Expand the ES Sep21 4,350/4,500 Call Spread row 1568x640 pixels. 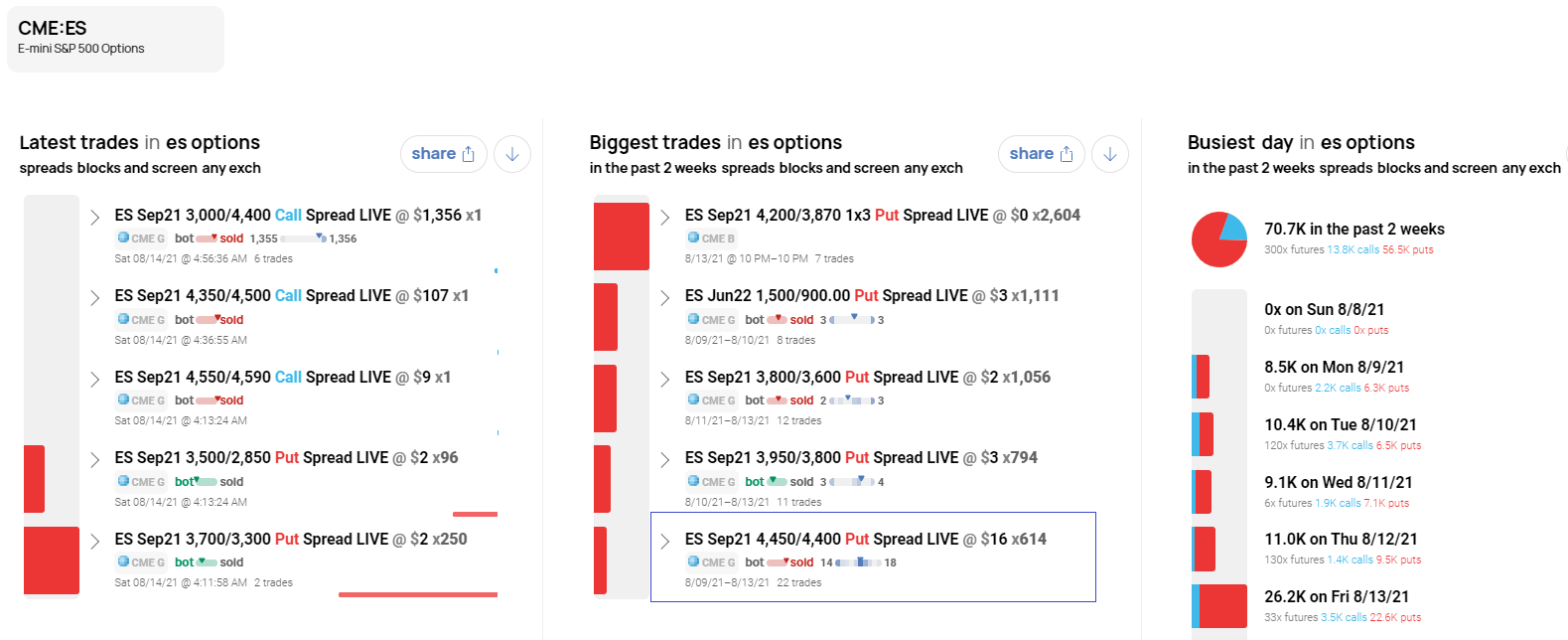pyautogui.click(x=95, y=297)
